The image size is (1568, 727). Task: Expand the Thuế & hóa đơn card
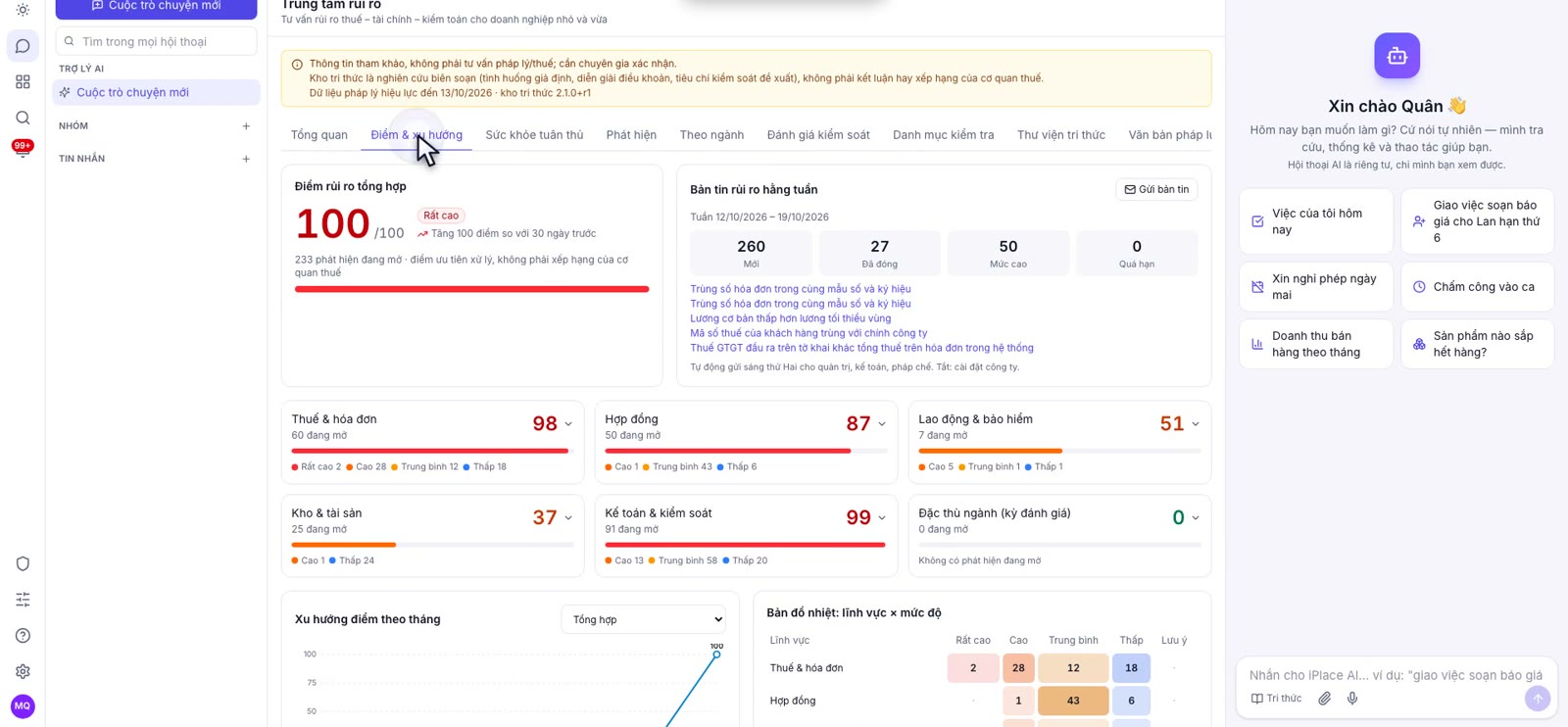pyautogui.click(x=567, y=424)
